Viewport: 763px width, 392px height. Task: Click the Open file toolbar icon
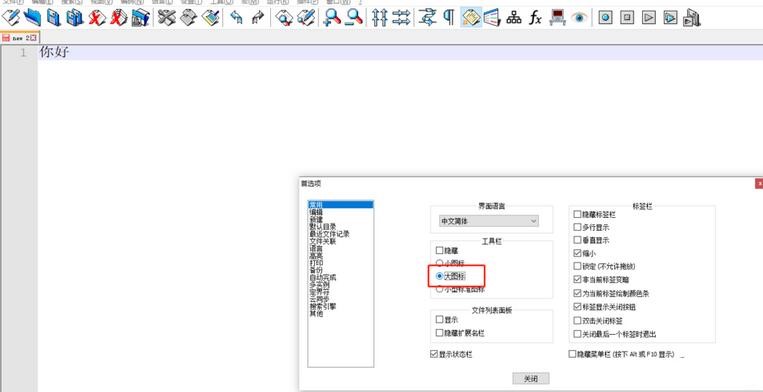33,18
